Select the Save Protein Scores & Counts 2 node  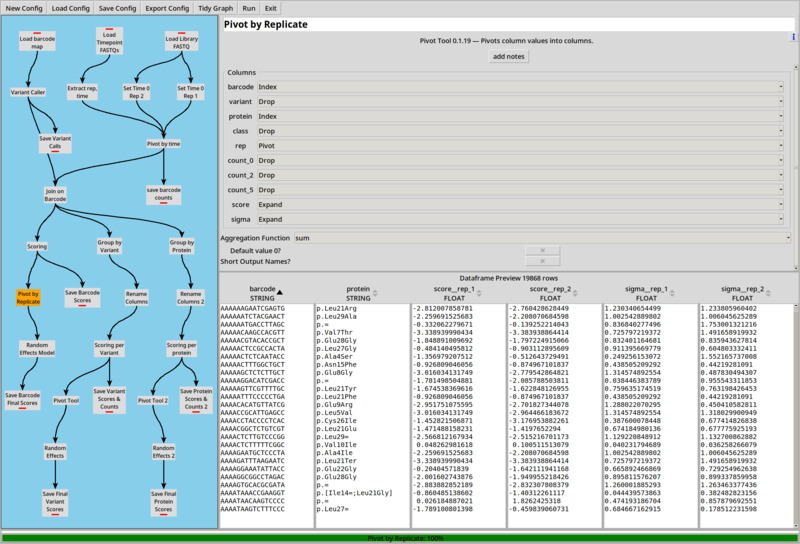click(x=196, y=400)
